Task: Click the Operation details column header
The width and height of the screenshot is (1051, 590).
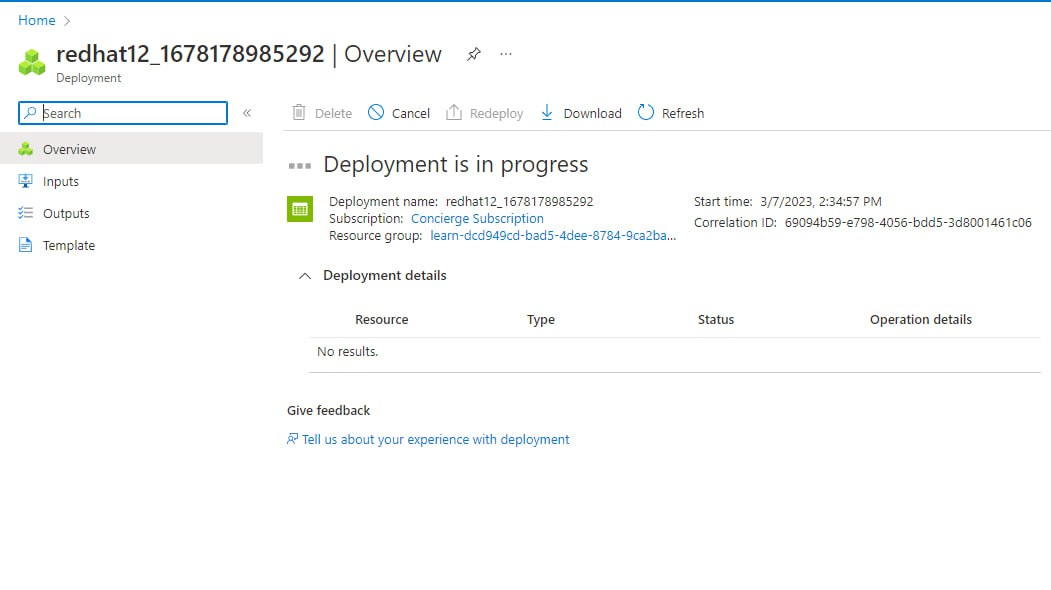Action: [921, 320]
